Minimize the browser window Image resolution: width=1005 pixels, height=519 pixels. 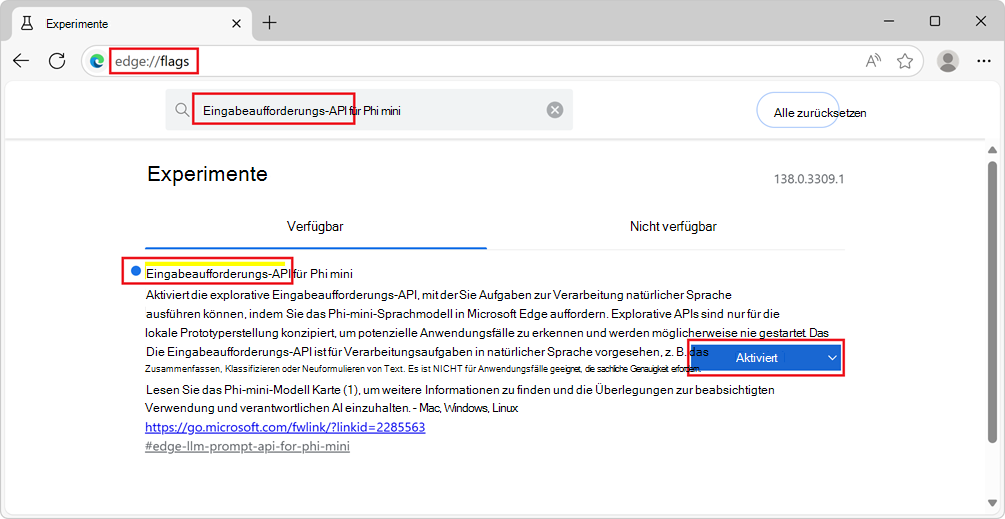tap(889, 22)
